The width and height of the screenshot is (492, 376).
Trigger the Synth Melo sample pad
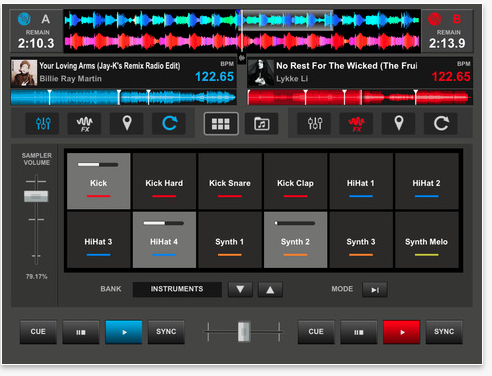(x=426, y=240)
